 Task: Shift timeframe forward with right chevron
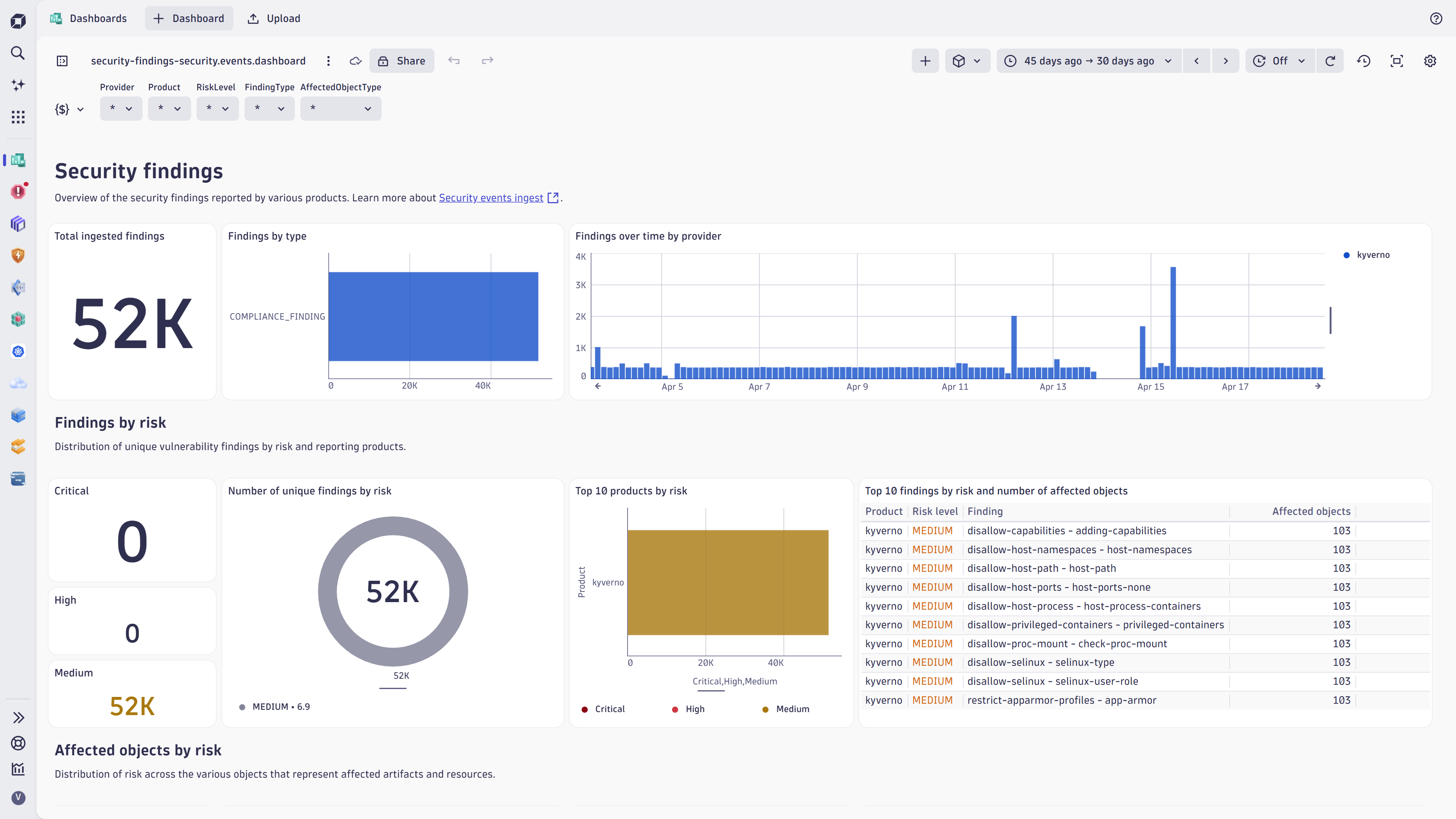[1225, 61]
